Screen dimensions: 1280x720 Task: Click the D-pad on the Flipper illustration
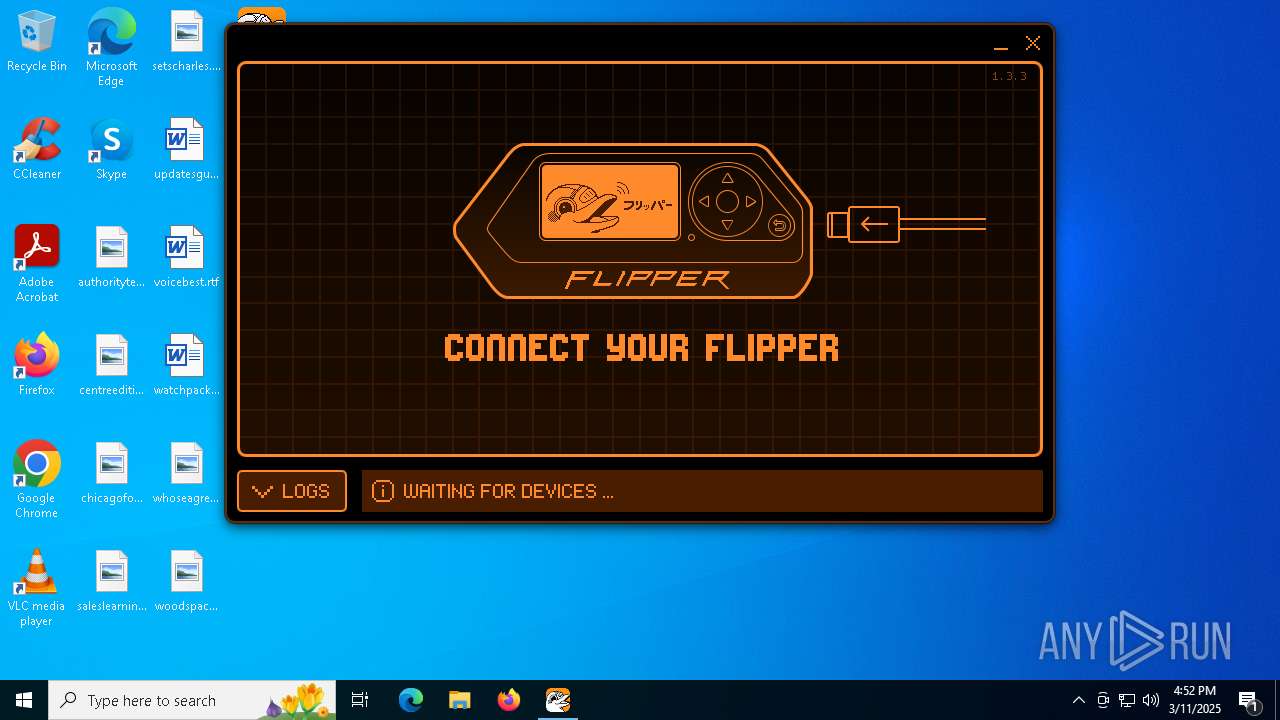click(x=727, y=201)
